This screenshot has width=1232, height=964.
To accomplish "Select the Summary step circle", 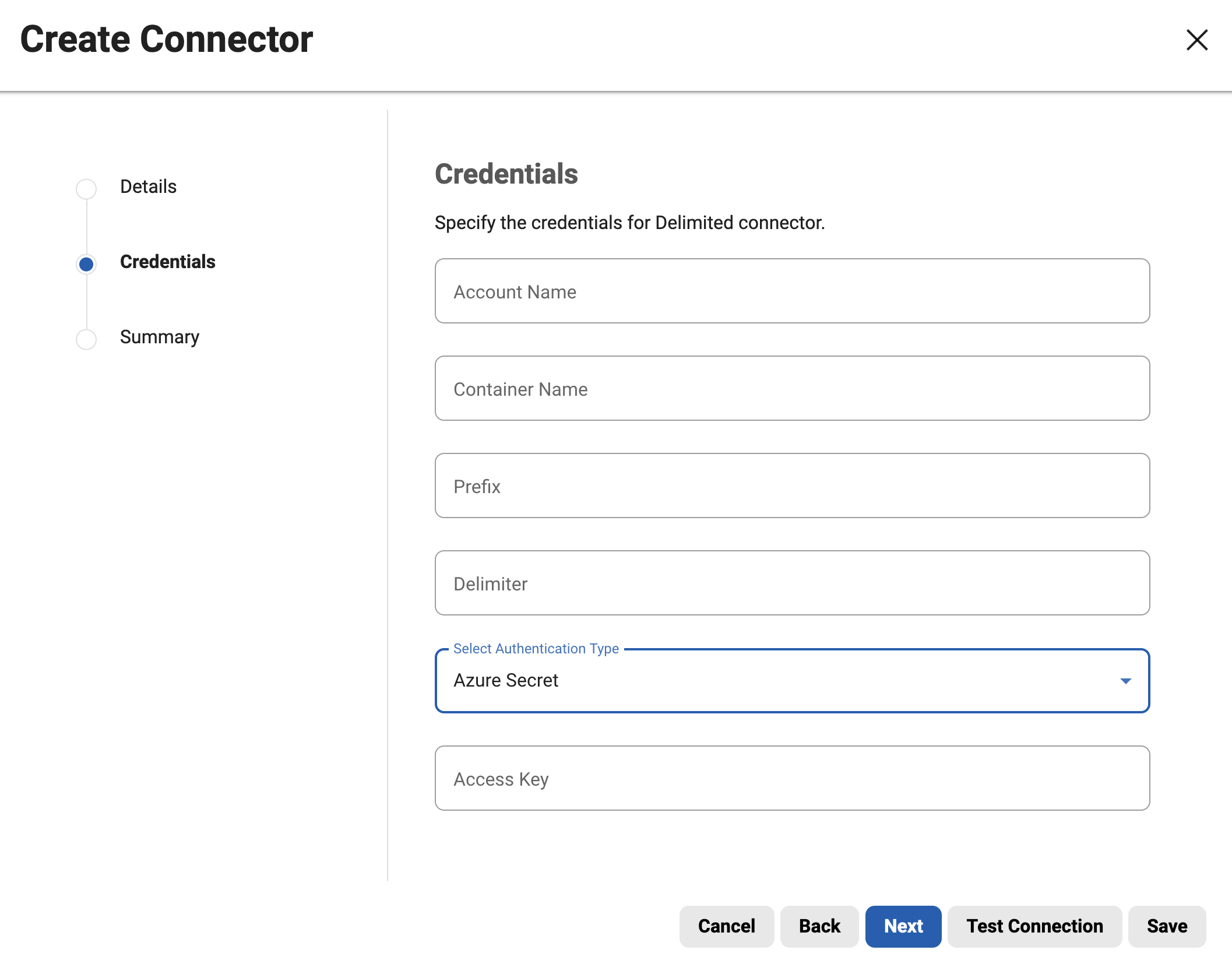I will coord(86,338).
